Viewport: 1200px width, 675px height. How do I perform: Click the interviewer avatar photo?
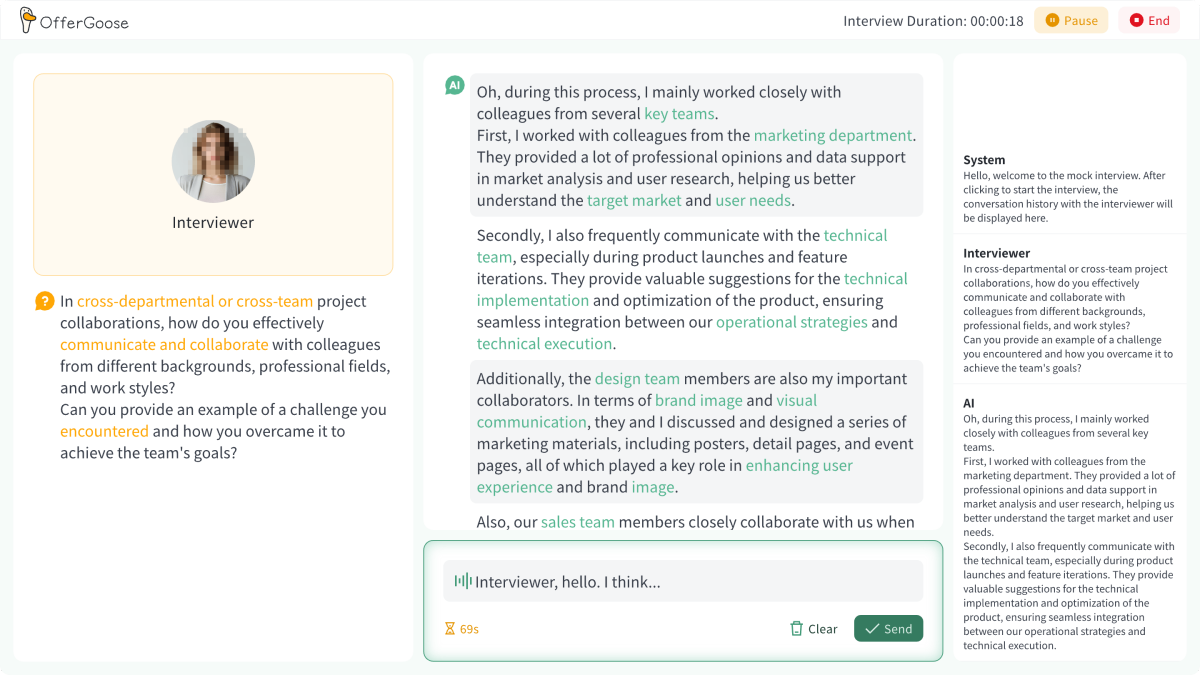pyautogui.click(x=213, y=162)
